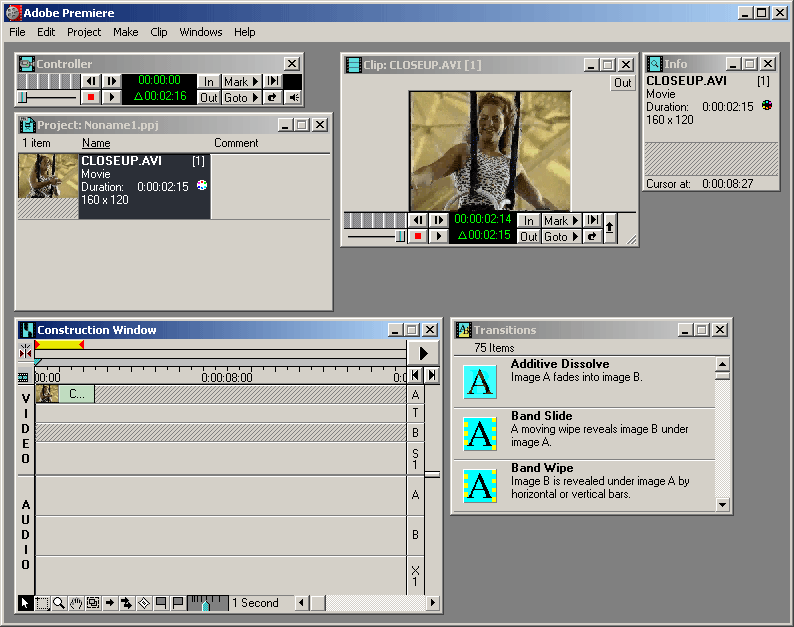The image size is (794, 627).
Task: Play the preview in Construction Window
Action: (423, 353)
